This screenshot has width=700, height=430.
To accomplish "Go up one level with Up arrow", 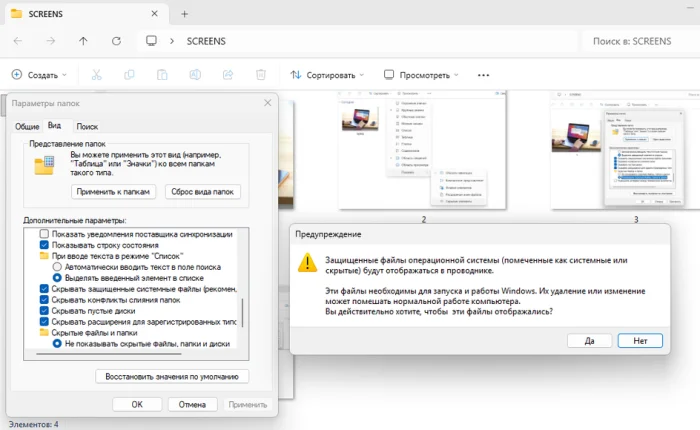I will pos(83,41).
